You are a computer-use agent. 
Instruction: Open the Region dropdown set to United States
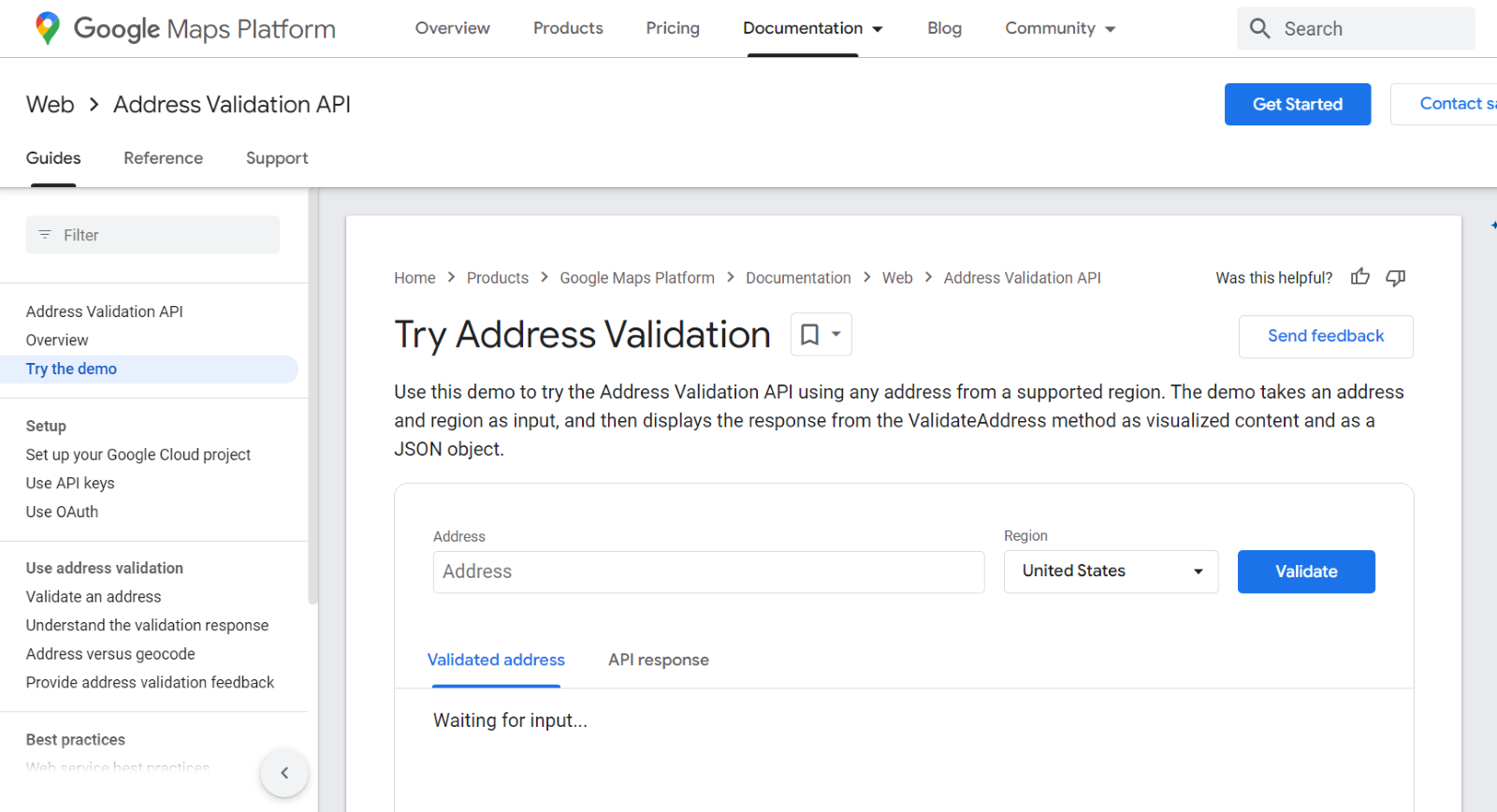coord(1112,572)
